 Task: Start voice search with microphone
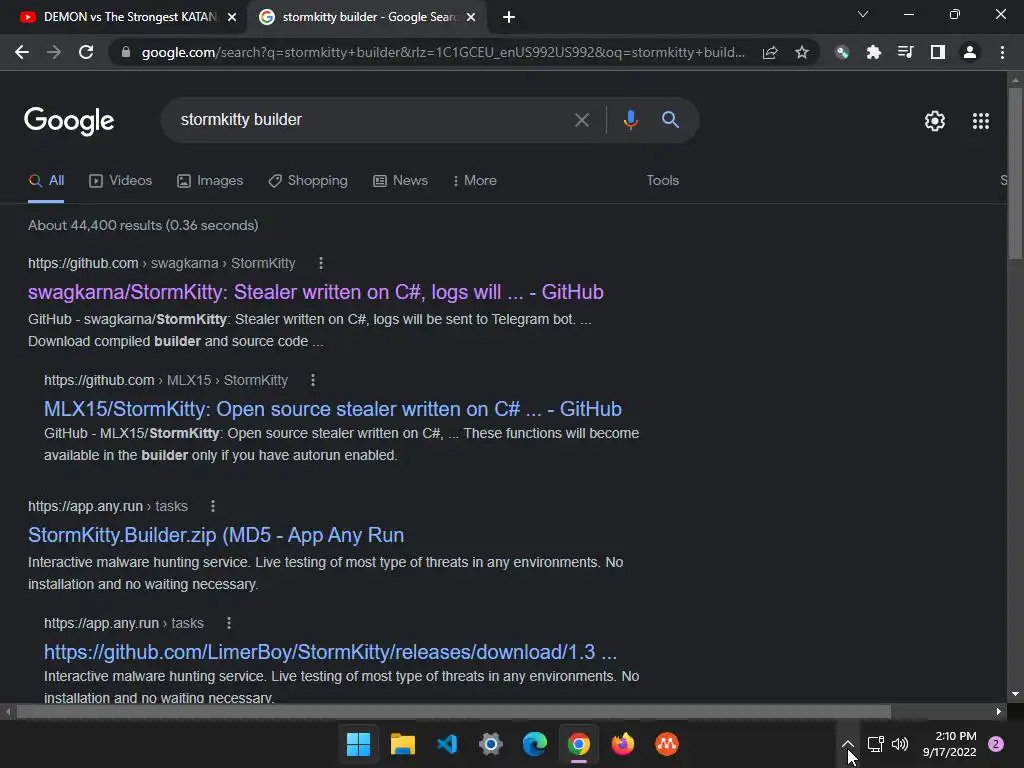[x=630, y=120]
